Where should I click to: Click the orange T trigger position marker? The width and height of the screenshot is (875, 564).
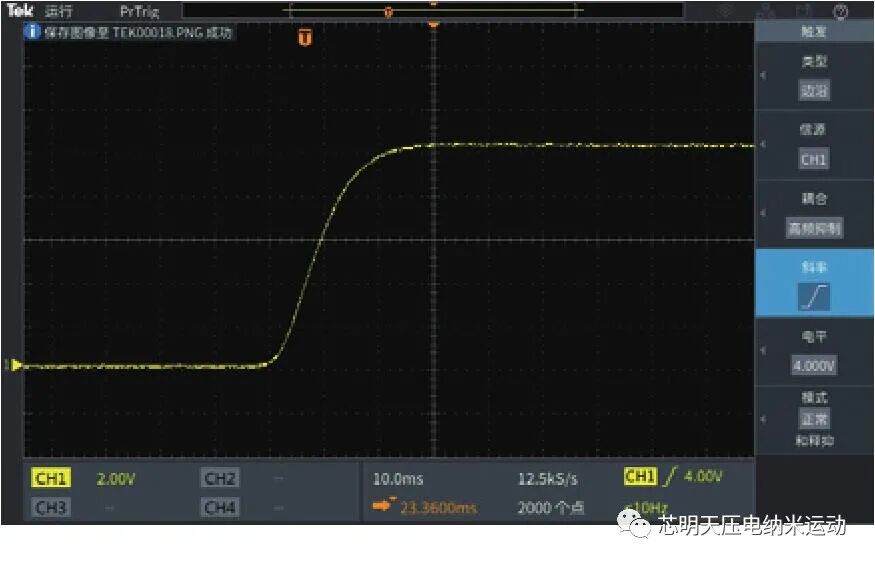(305, 37)
